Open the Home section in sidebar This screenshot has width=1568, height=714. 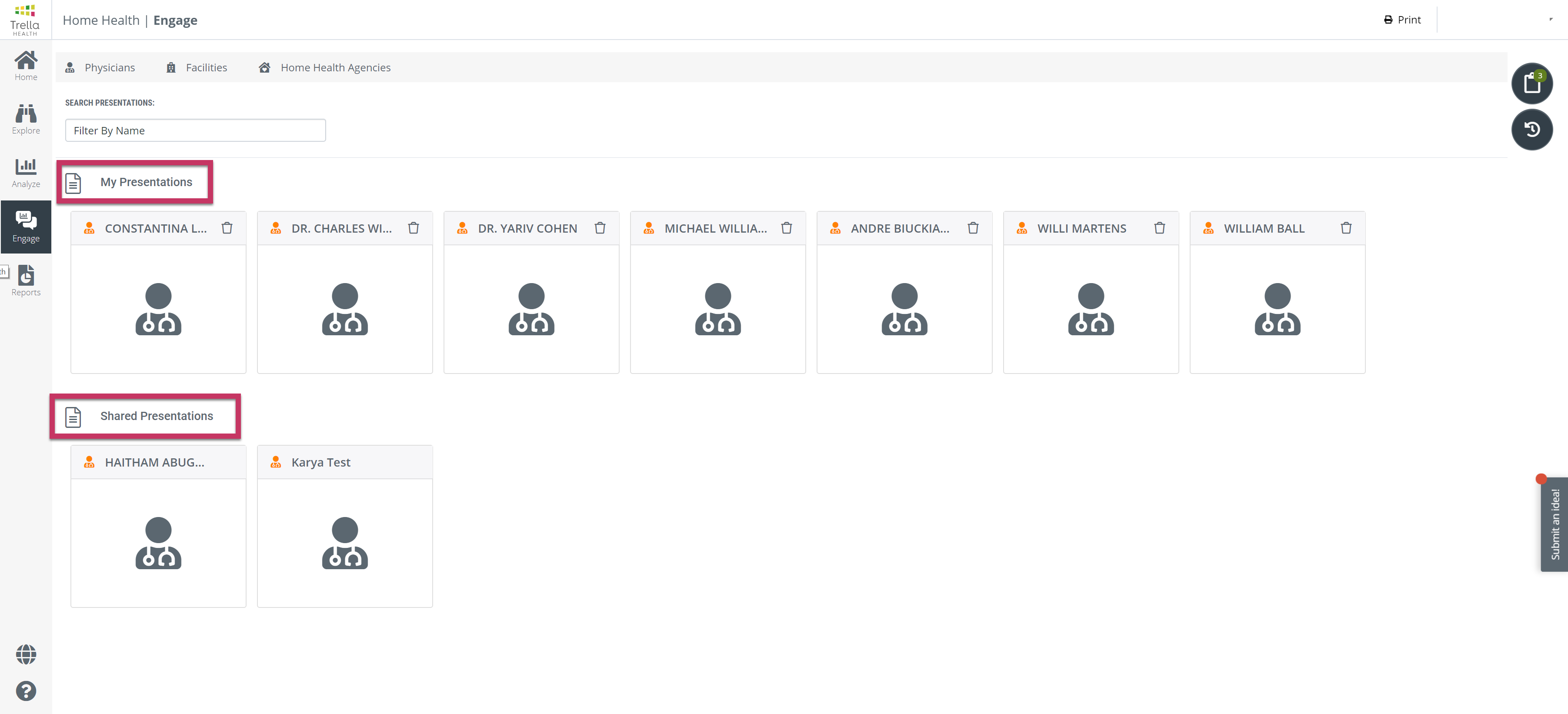26,66
